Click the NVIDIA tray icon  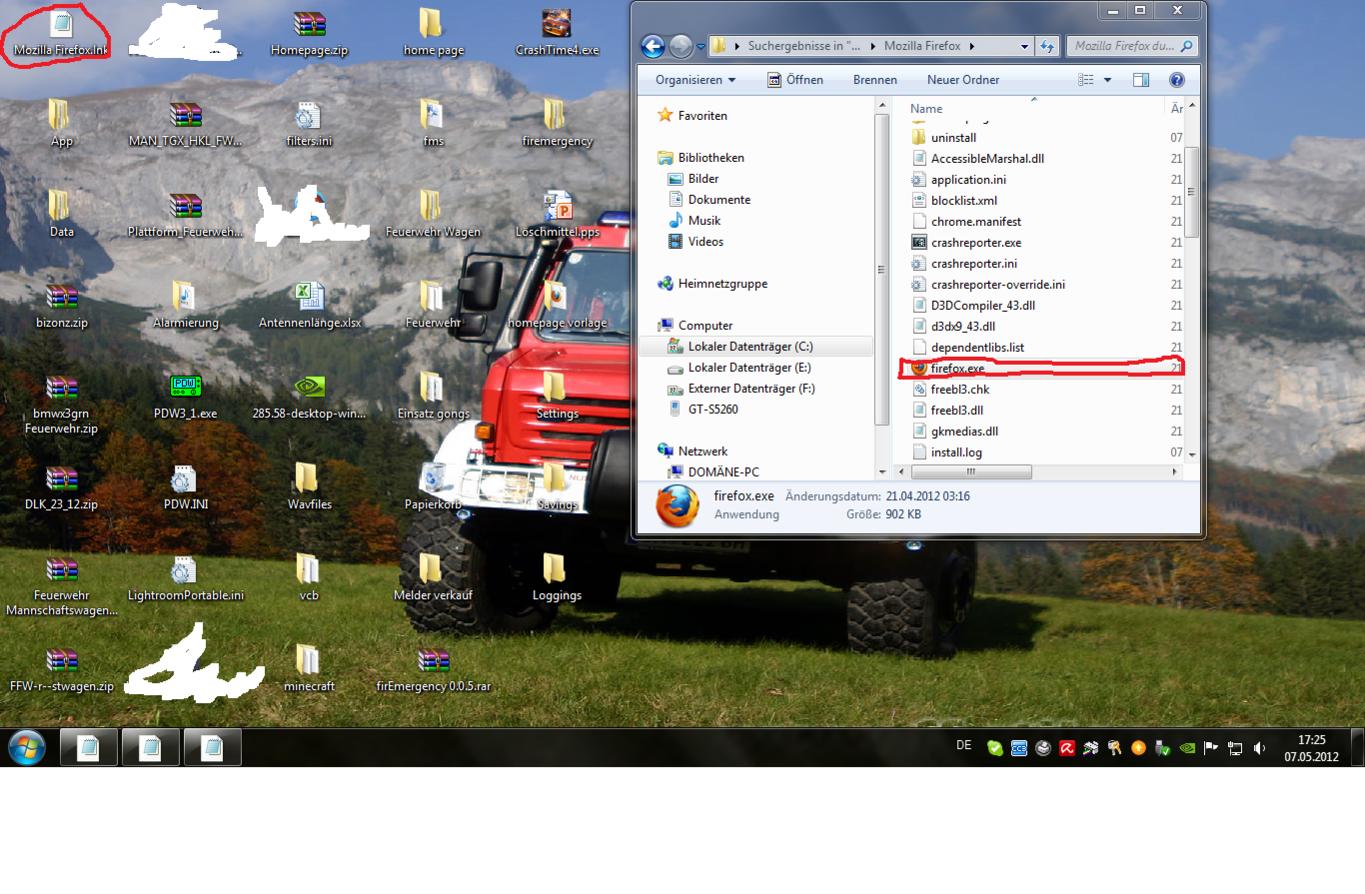[x=1187, y=748]
